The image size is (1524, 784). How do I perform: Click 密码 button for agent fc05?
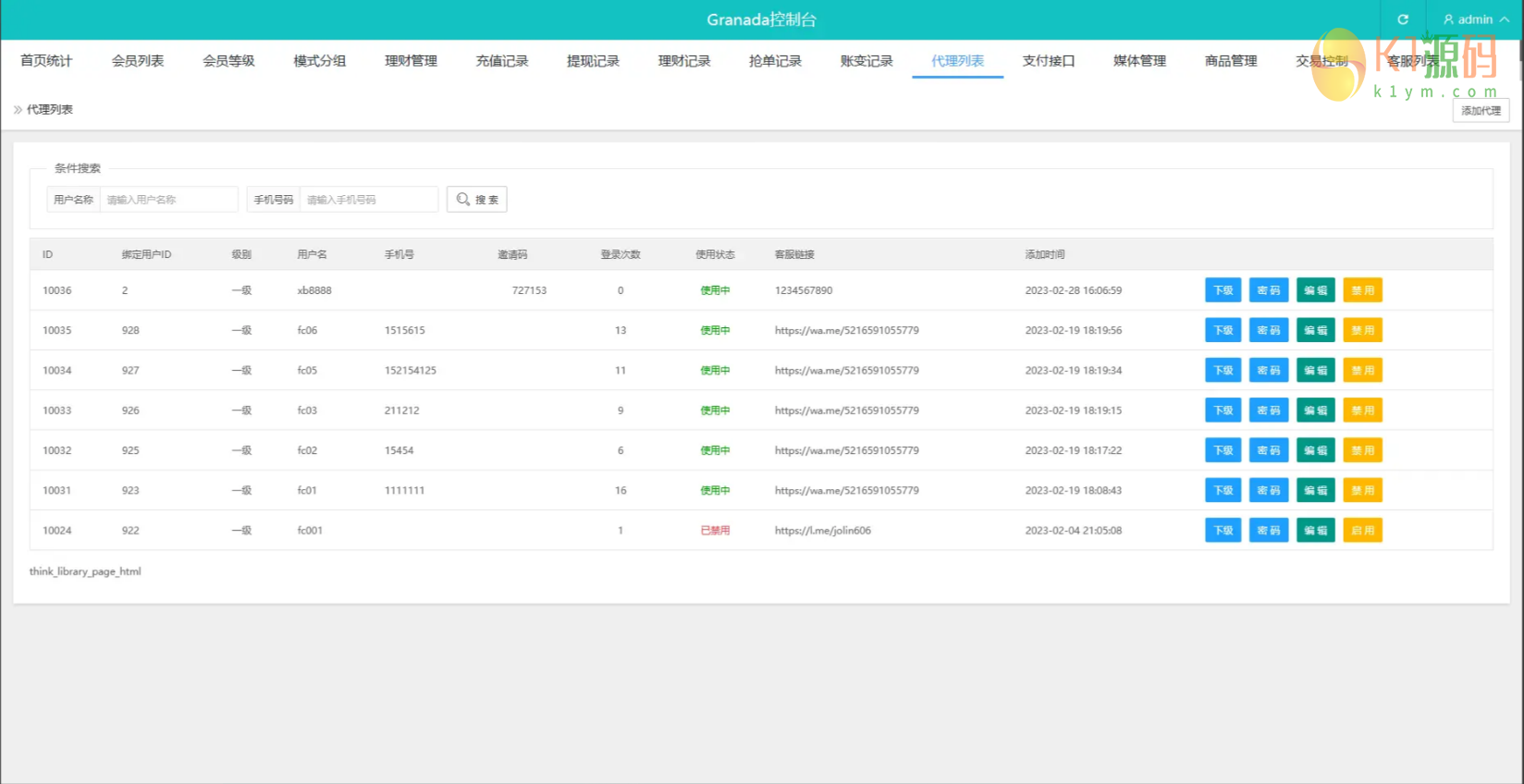pos(1269,371)
